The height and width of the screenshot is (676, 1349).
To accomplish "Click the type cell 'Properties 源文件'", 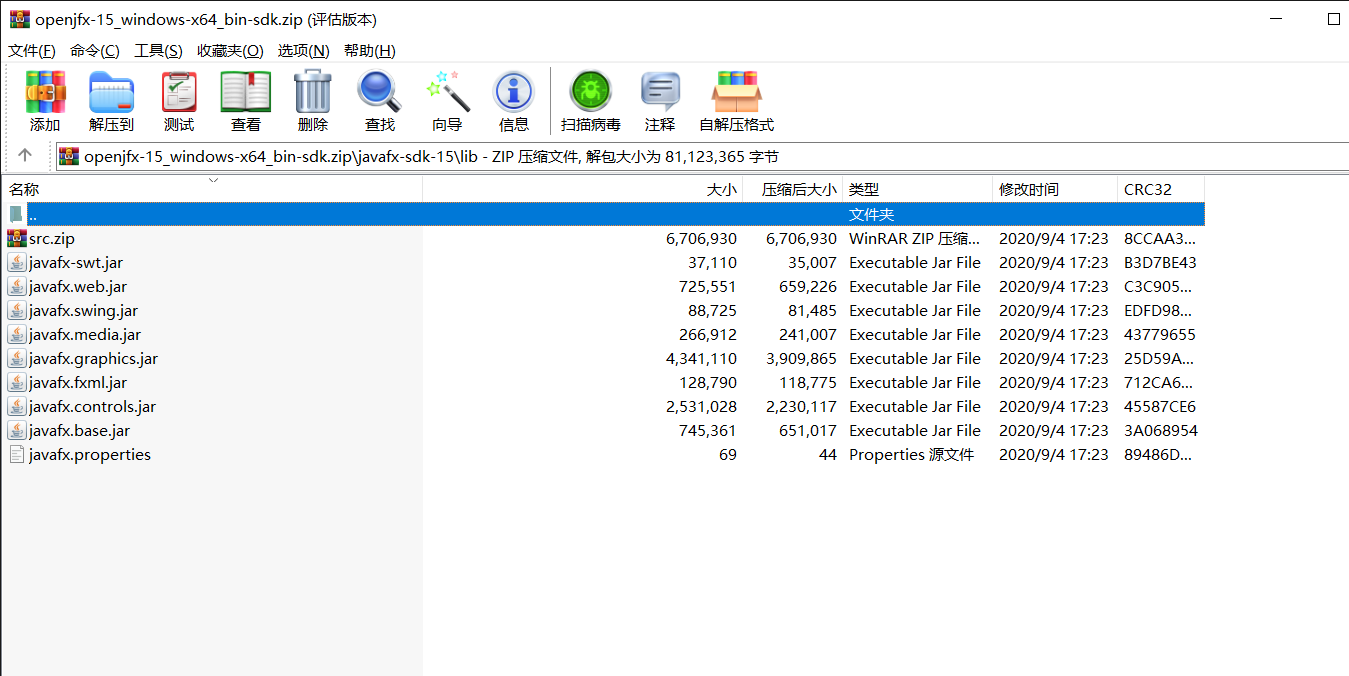I will (x=911, y=454).
